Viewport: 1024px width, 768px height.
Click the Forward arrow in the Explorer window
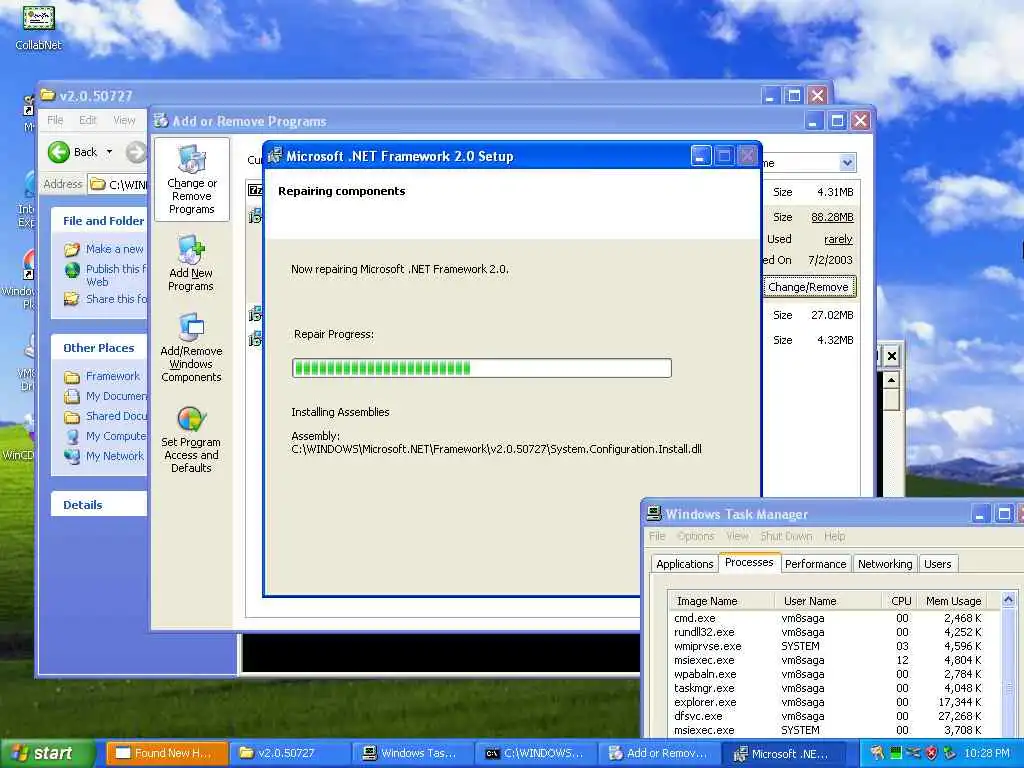(x=136, y=152)
